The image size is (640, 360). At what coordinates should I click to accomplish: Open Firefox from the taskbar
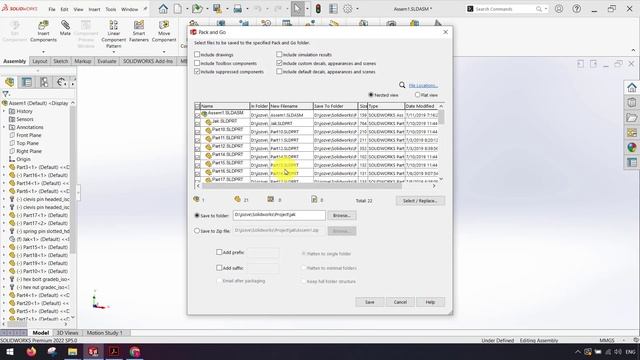(31, 351)
